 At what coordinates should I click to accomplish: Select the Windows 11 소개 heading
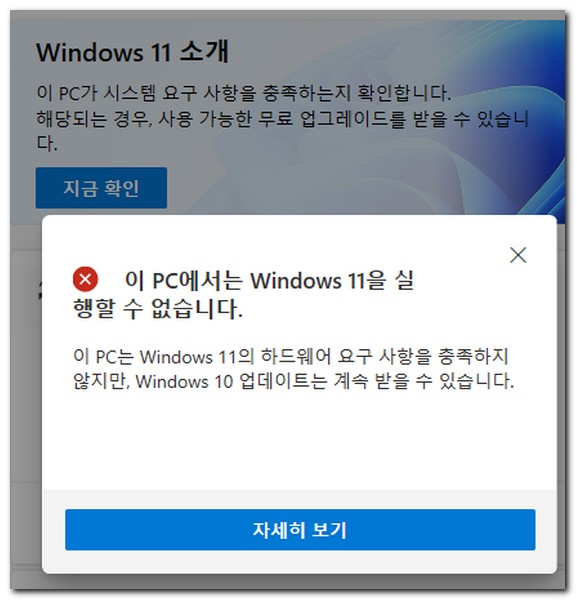click(132, 52)
